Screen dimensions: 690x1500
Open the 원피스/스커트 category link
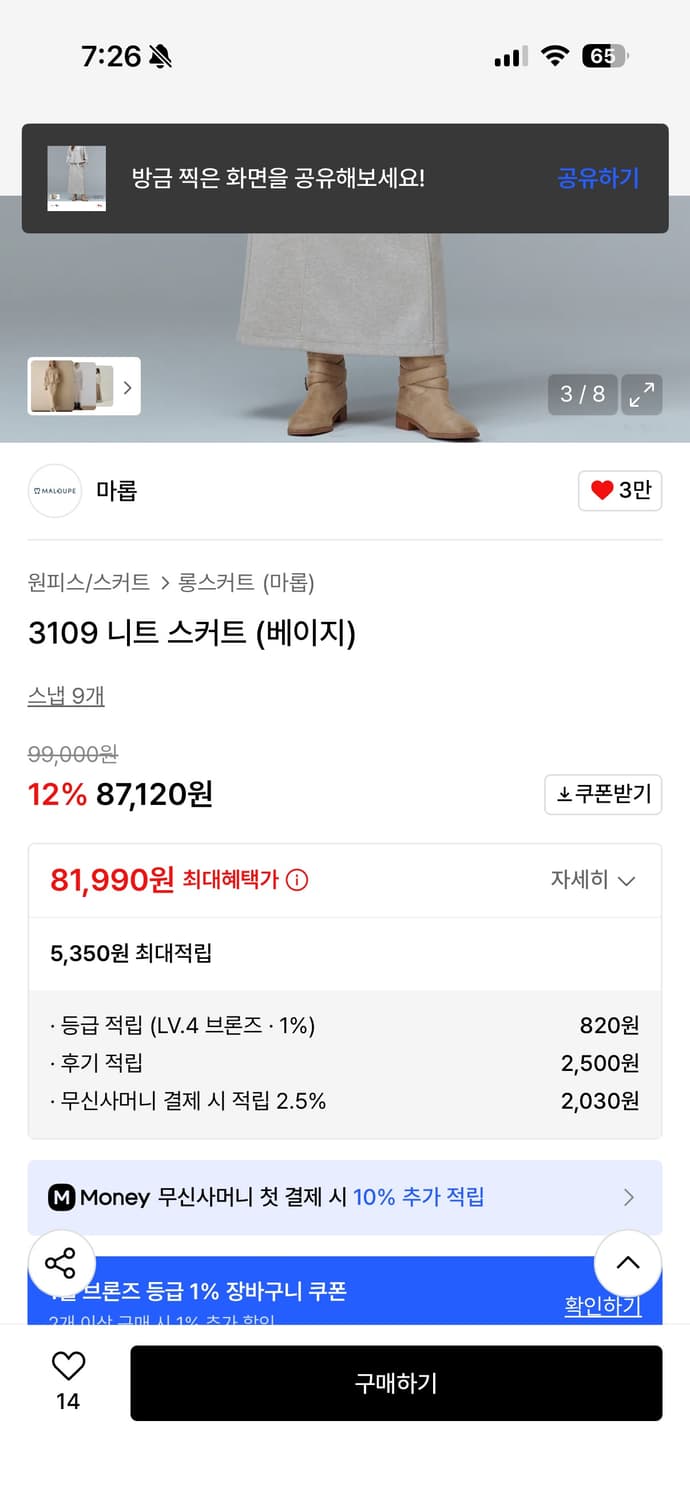86,582
